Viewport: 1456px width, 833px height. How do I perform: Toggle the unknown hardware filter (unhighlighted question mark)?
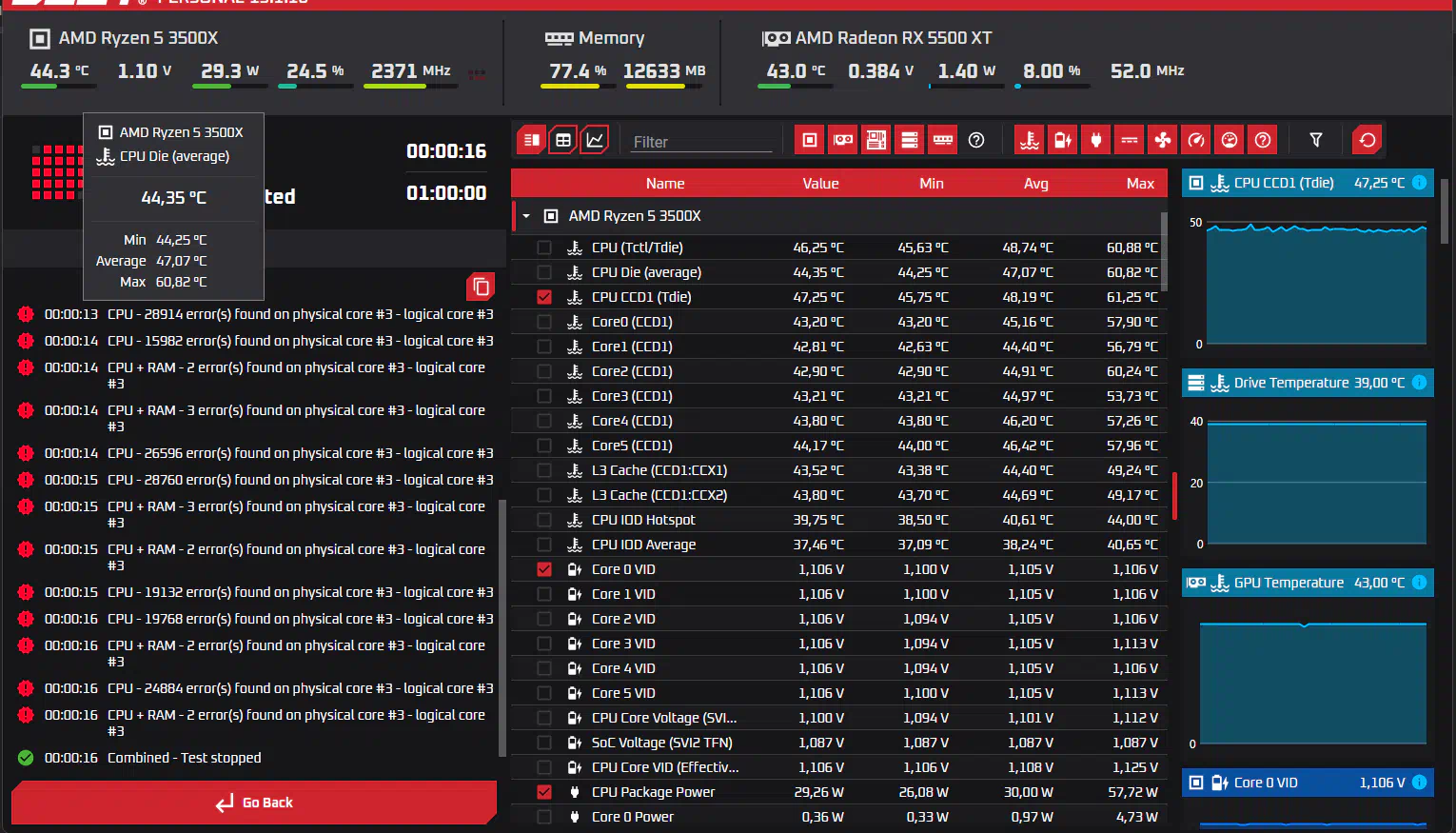click(976, 140)
